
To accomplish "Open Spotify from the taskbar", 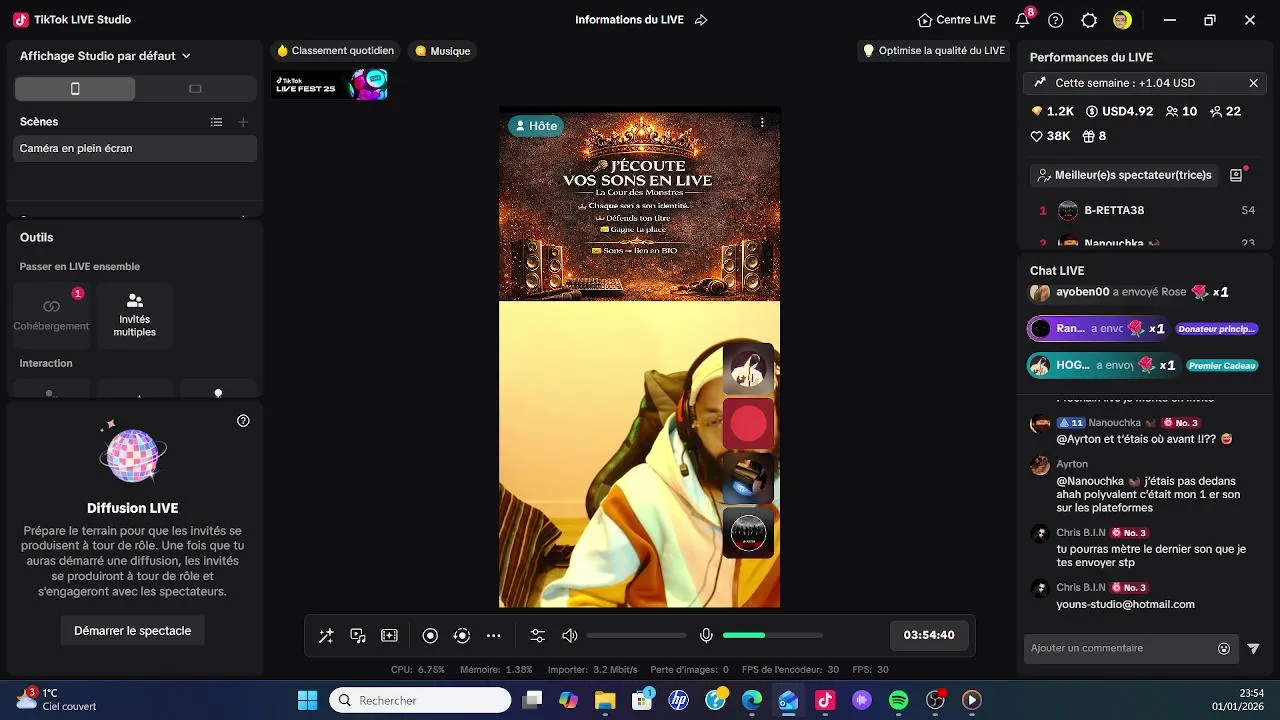I will (898, 700).
